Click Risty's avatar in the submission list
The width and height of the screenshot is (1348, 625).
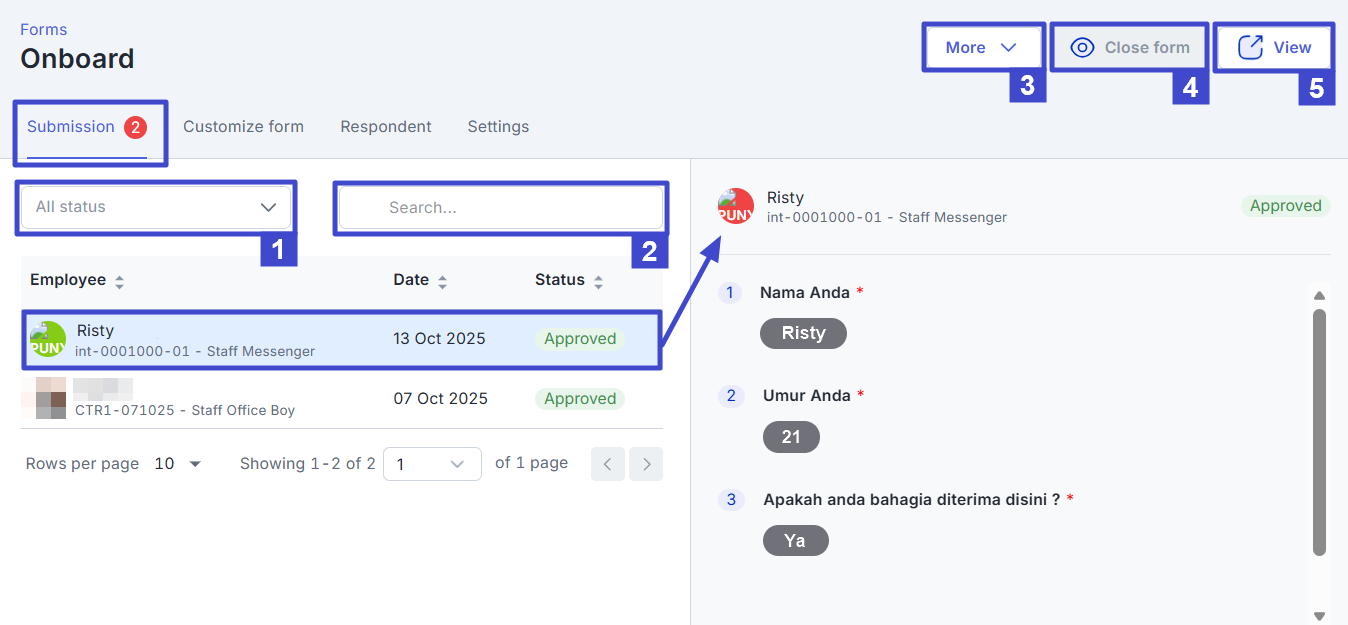[x=47, y=340]
